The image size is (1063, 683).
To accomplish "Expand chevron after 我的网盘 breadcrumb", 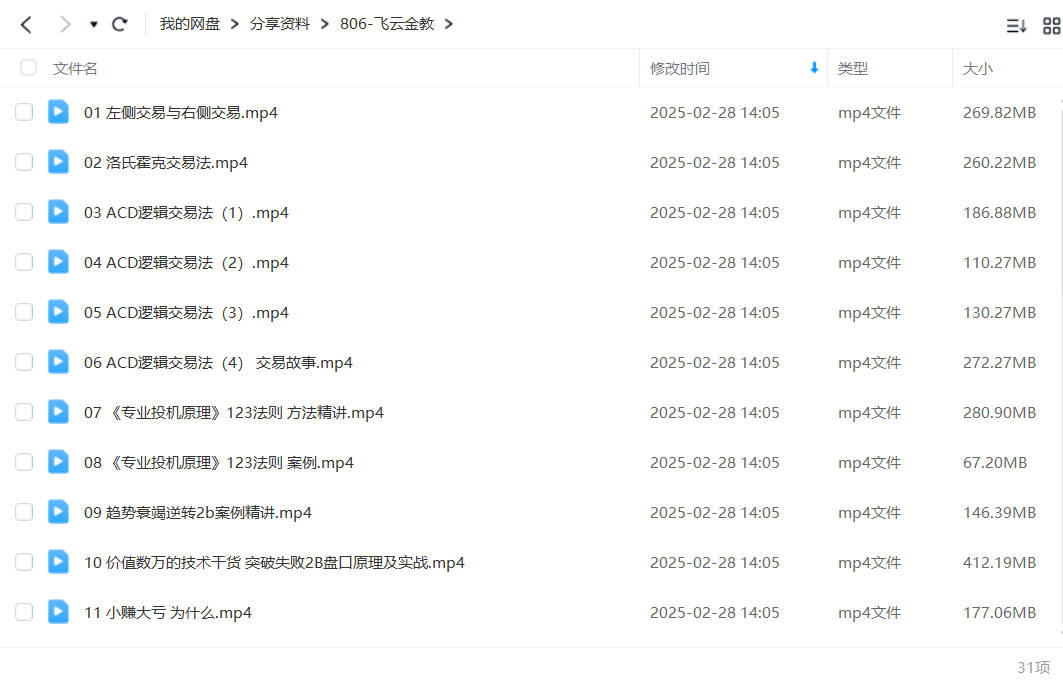I will 235,24.
